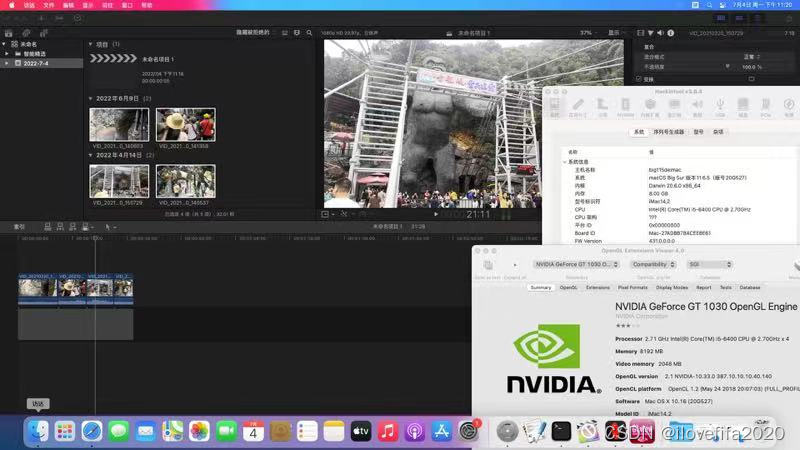Open Reminders app in the Dock
Screen dimensions: 800x450
[307, 432]
